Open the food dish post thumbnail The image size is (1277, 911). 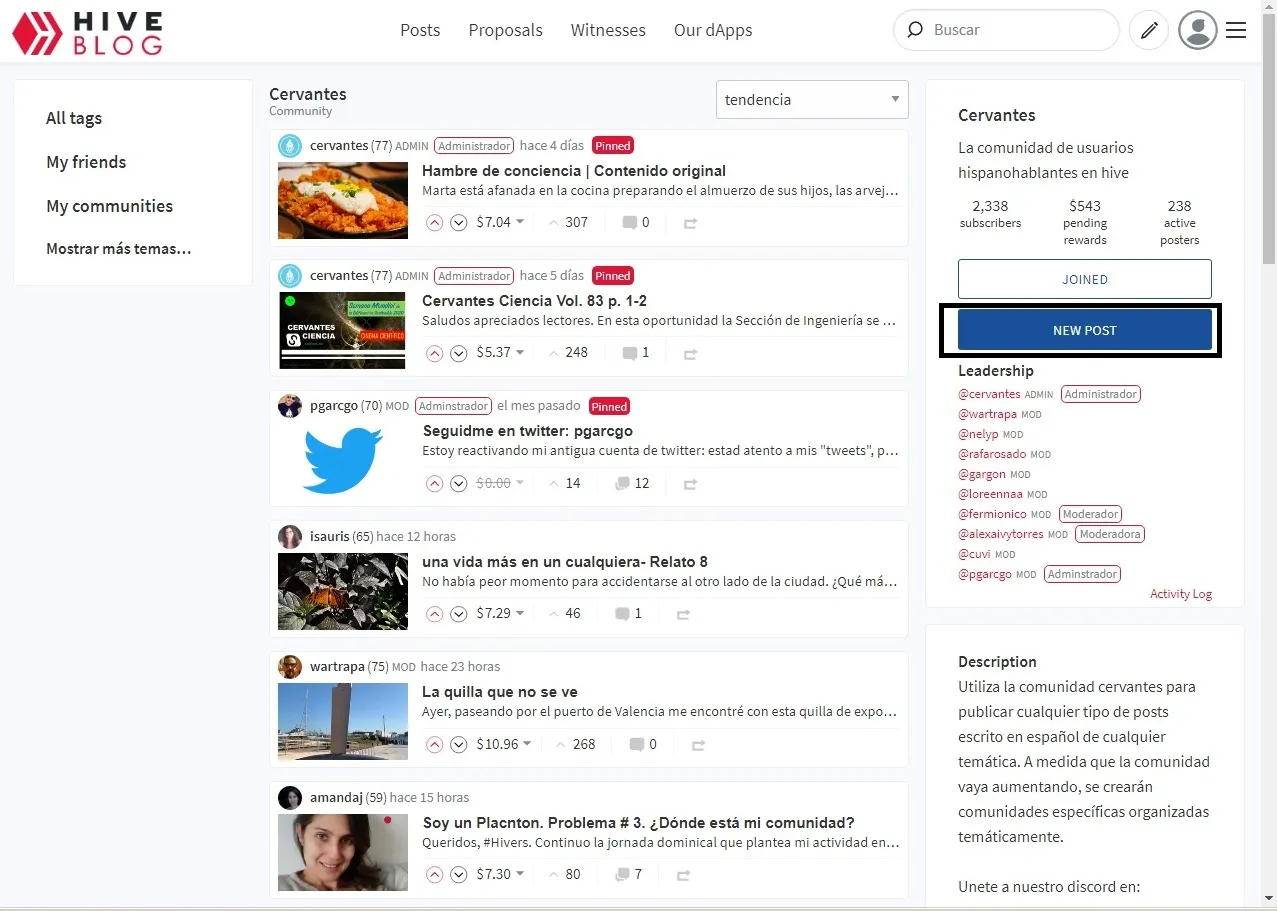(343, 200)
